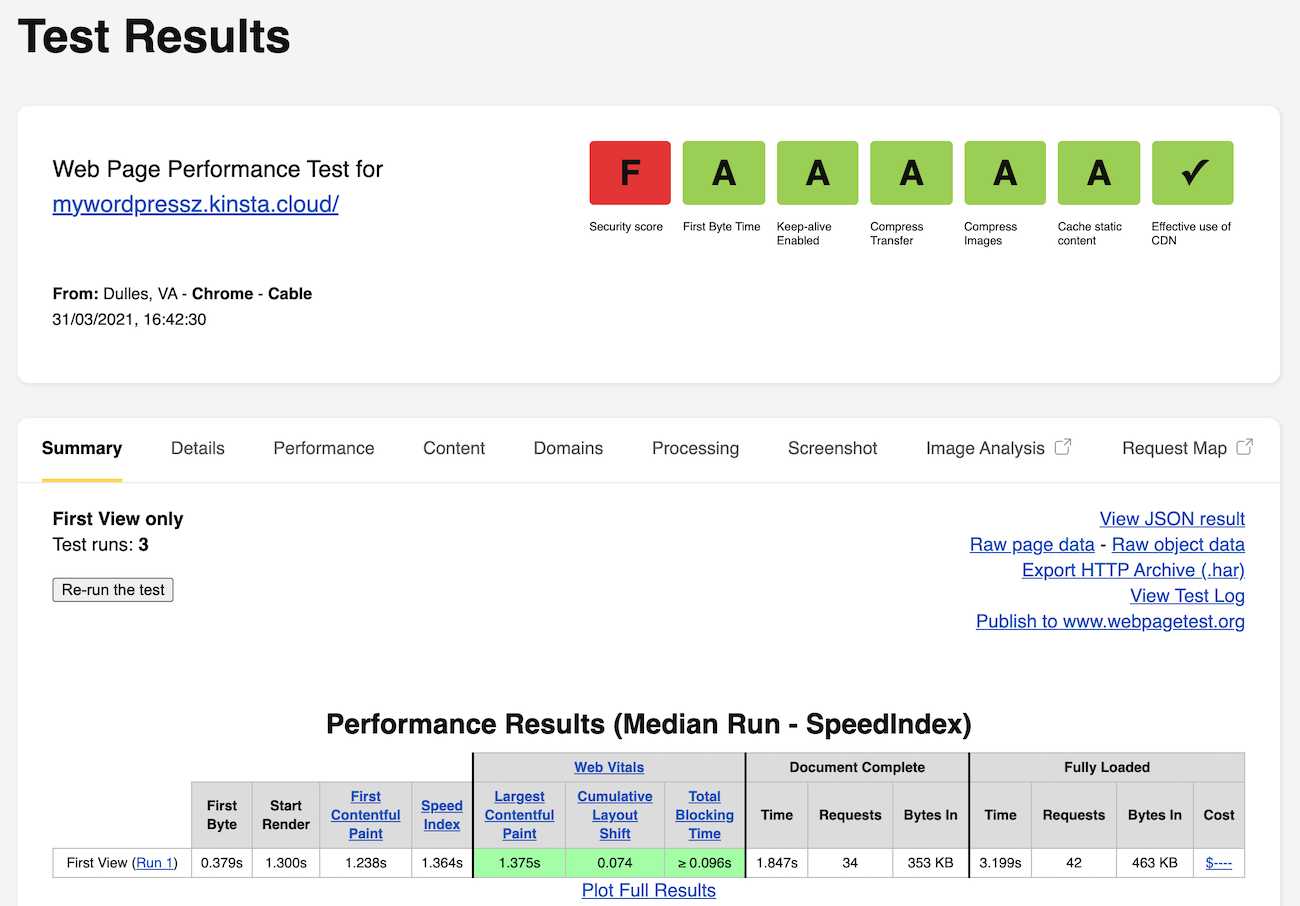Click the Document Complete column group header
This screenshot has height=906, width=1300.
click(857, 767)
